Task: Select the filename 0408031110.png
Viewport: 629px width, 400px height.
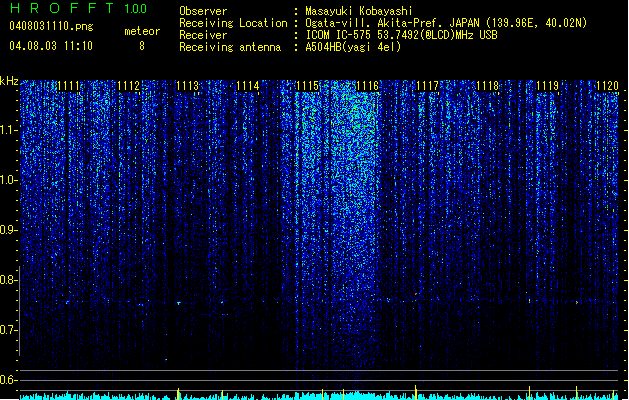Action: 51,26
